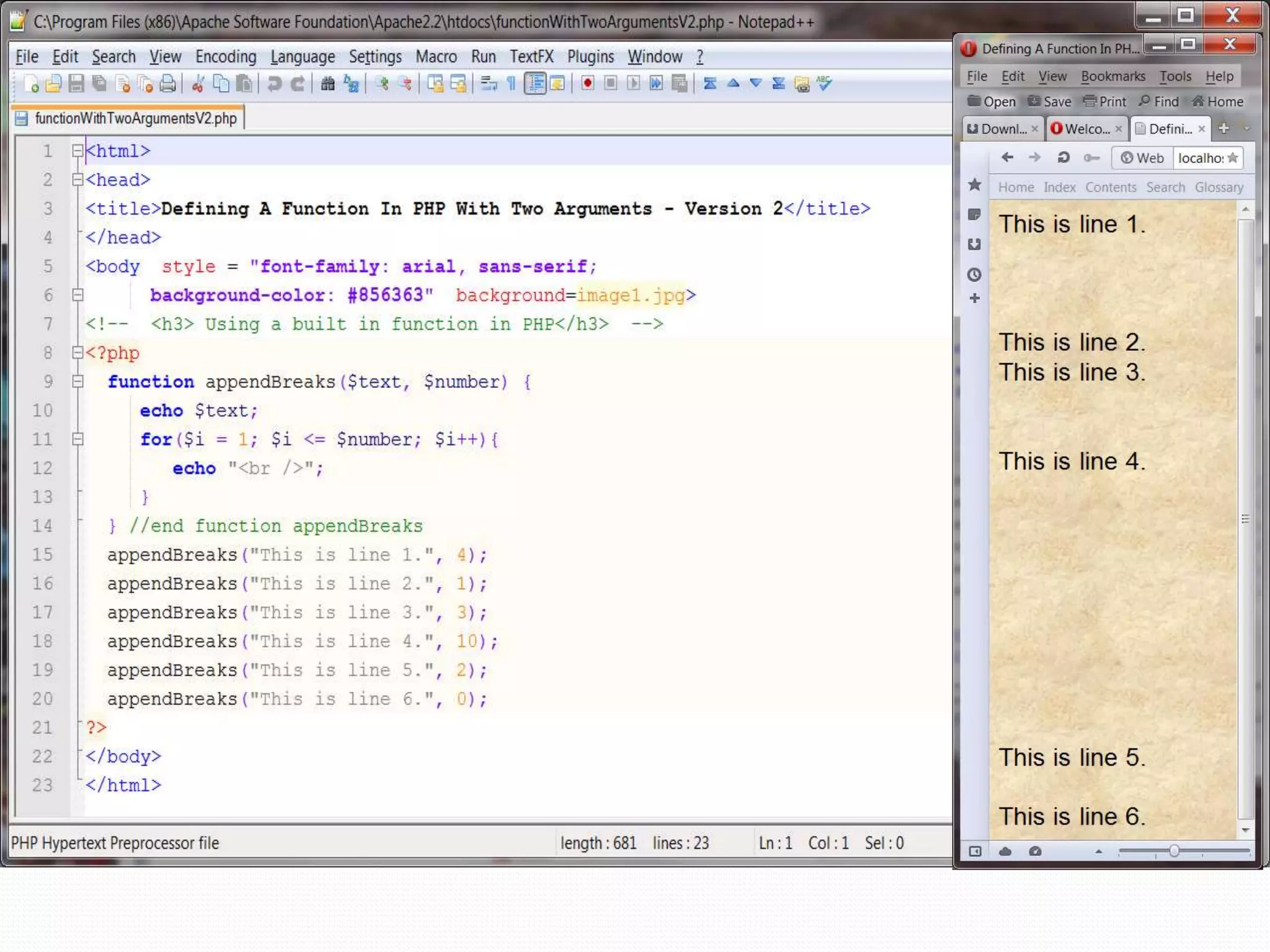The height and width of the screenshot is (952, 1270).
Task: Adjust the browser zoom slider handle
Action: tap(1174, 851)
